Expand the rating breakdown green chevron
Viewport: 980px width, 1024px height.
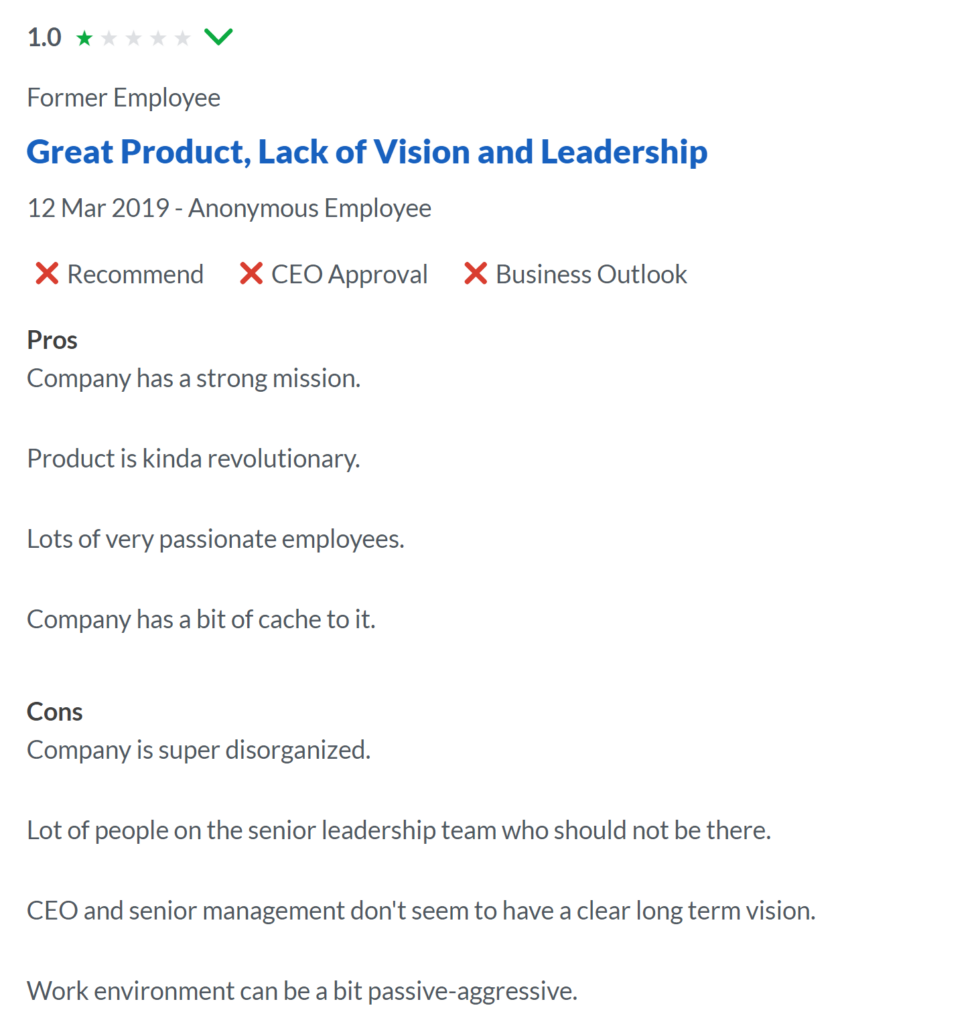[x=218, y=37]
